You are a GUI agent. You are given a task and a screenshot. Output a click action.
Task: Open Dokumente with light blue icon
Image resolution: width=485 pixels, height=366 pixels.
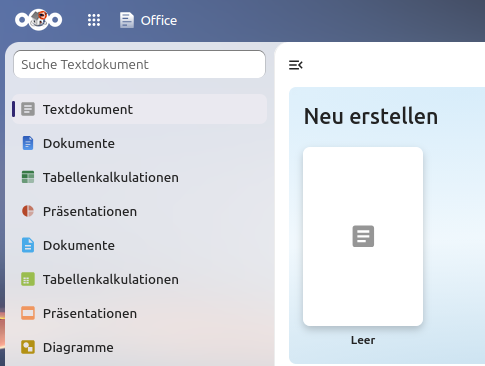[139, 245]
